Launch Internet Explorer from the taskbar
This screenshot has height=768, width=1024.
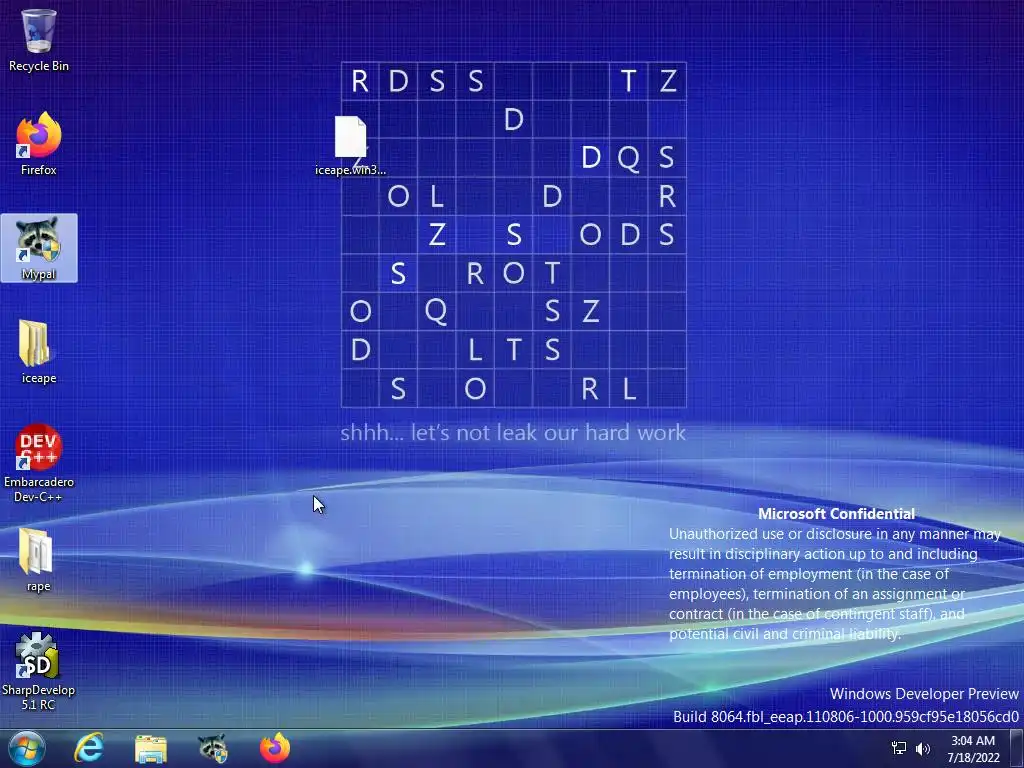88,748
